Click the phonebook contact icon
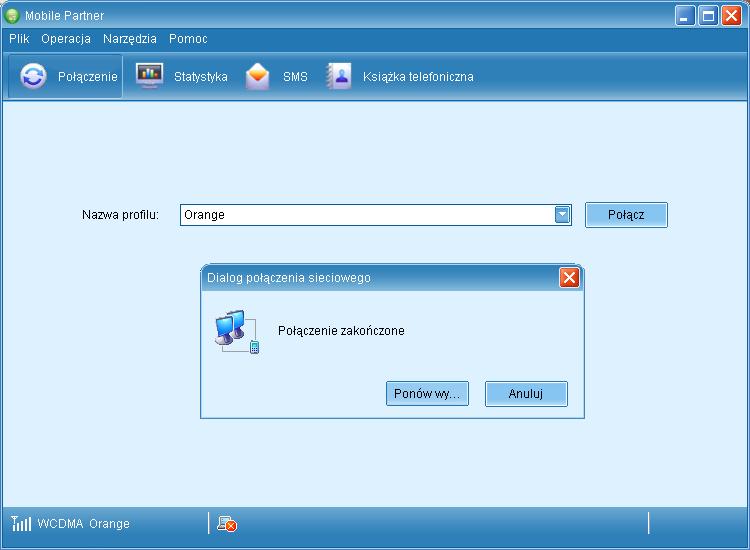The image size is (750, 550). [x=339, y=76]
